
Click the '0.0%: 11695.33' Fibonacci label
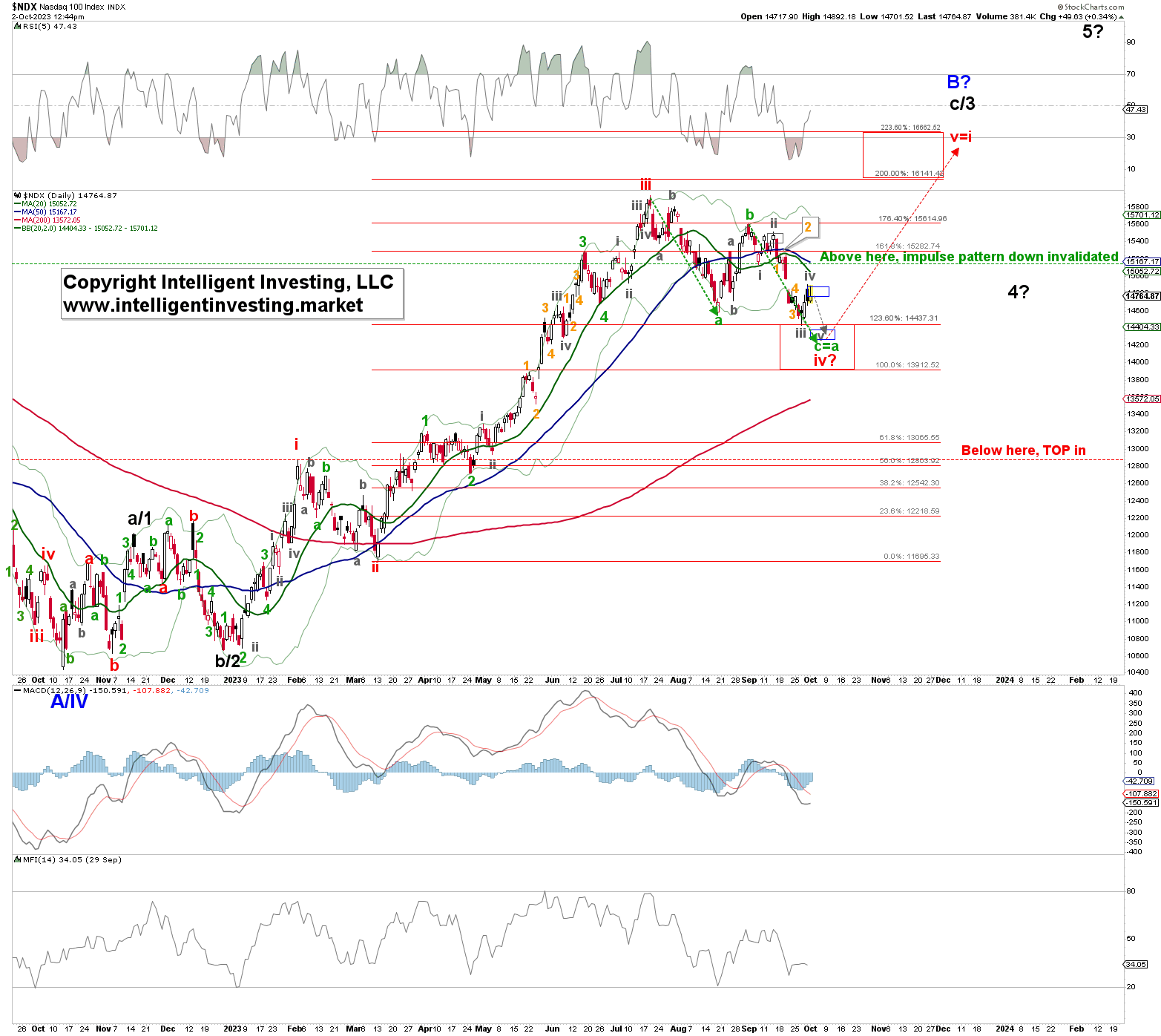[912, 557]
